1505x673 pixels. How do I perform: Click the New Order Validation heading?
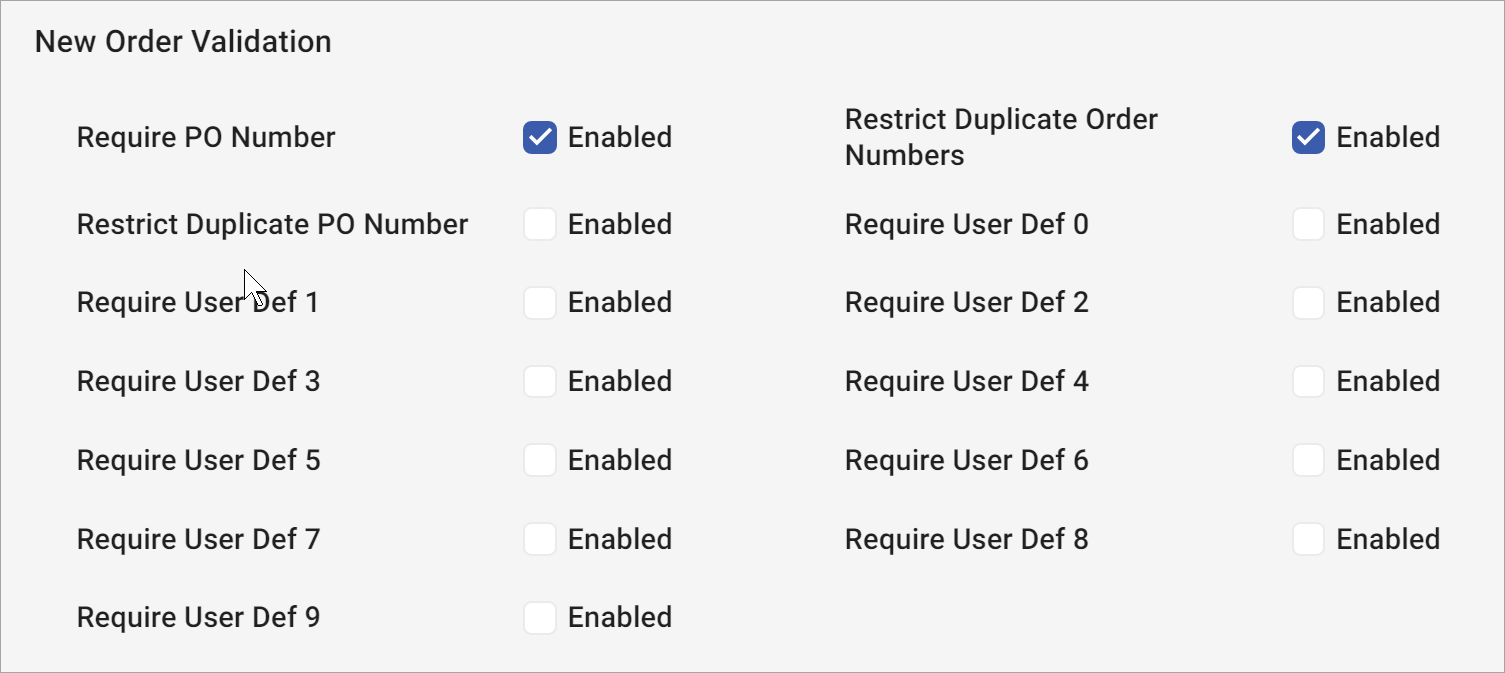point(183,41)
